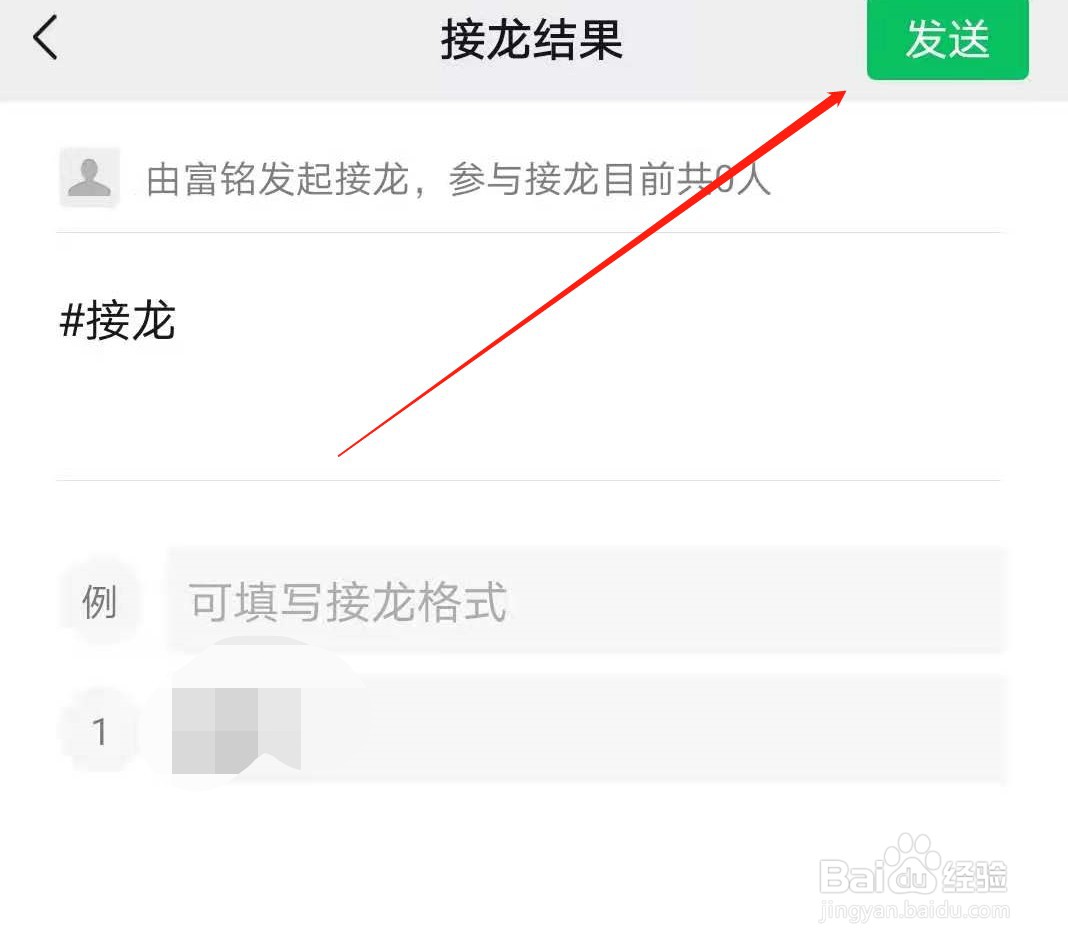
Task: Click the 接龙结果 page title
Action: point(532,40)
